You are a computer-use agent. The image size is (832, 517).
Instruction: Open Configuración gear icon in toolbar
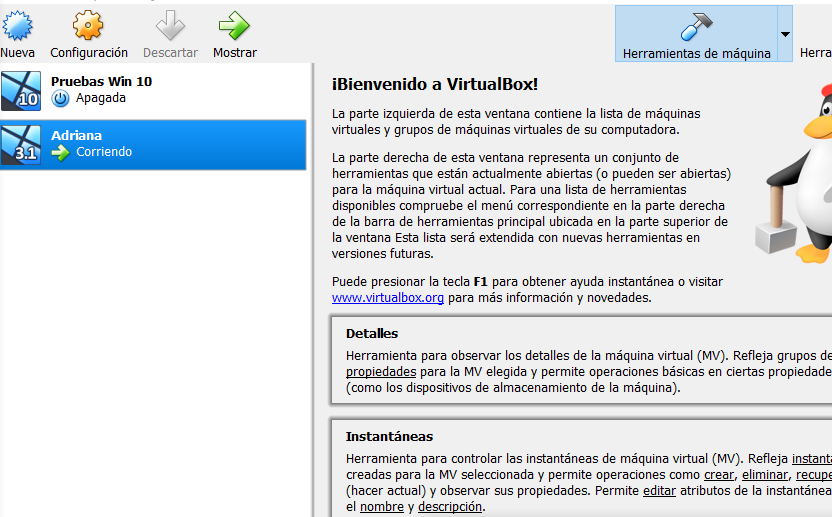tap(89, 26)
